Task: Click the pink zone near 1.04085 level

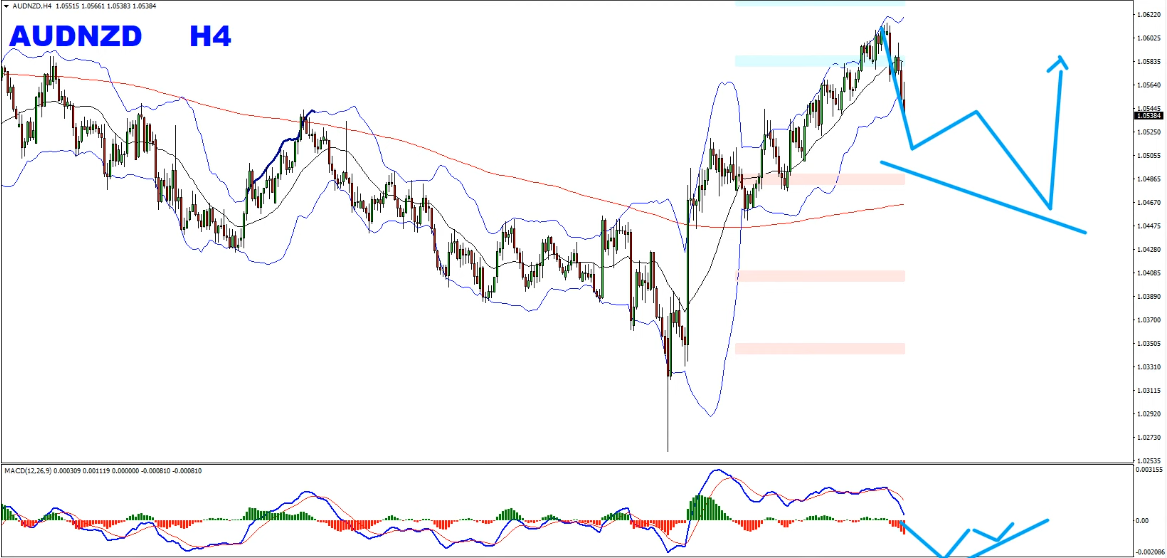Action: 820,276
